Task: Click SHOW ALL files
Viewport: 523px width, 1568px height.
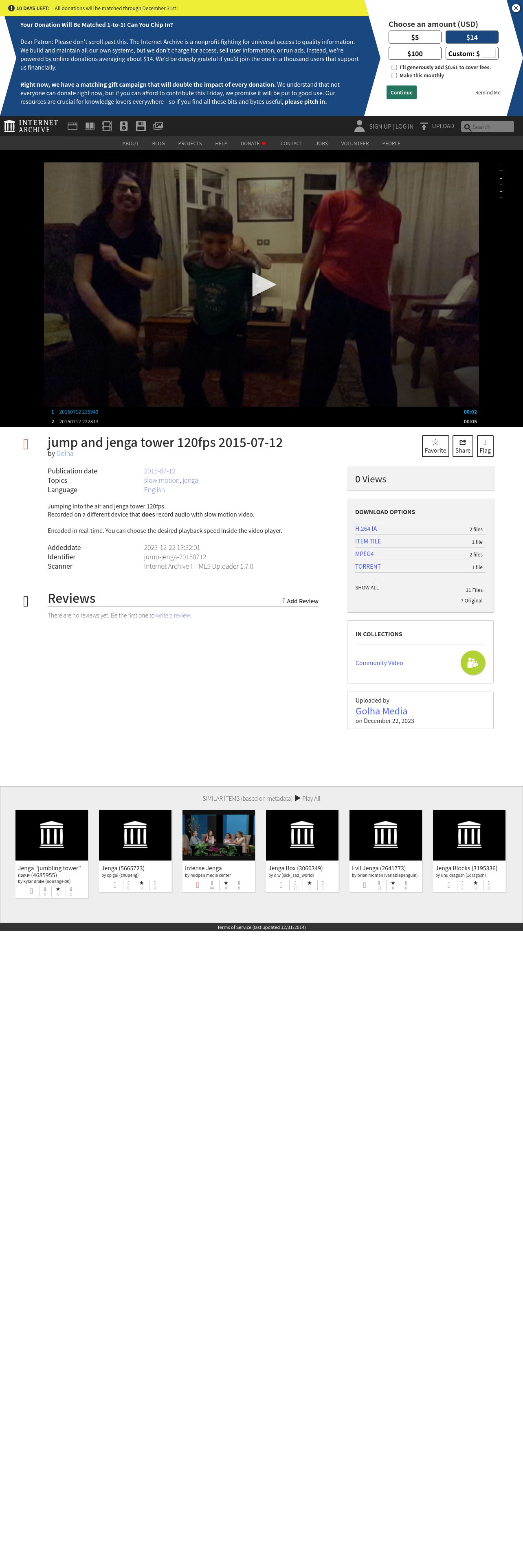Action: (x=367, y=587)
